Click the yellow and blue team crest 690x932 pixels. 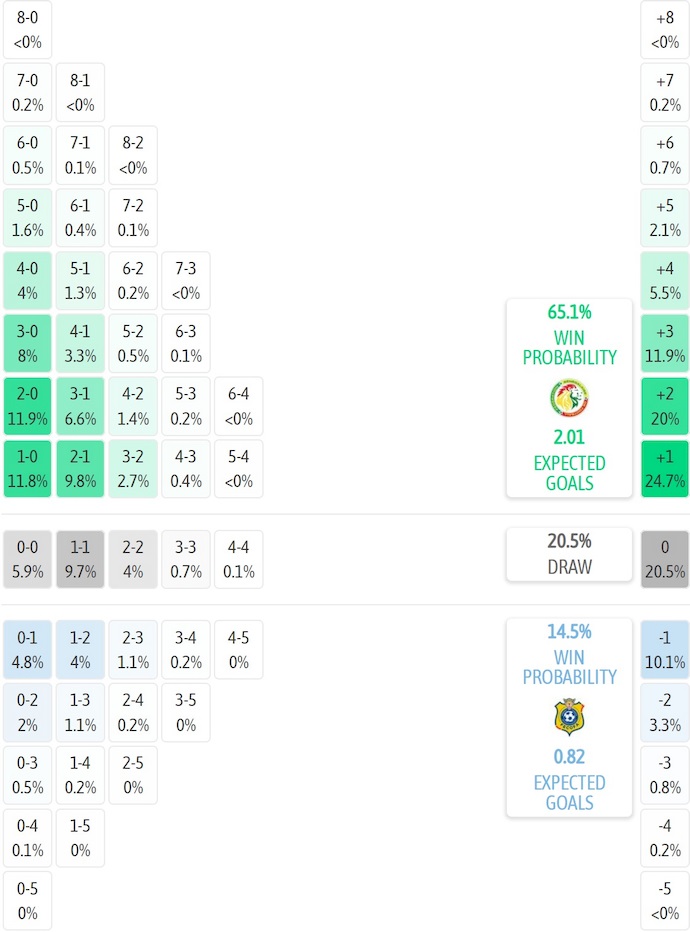click(569, 717)
